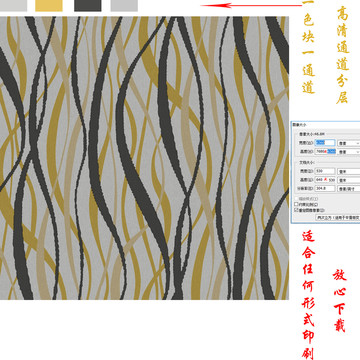Click the wavy stripe pattern preview image
Image resolution: width=360 pixels, height=360 pixels.
pos(144,158)
